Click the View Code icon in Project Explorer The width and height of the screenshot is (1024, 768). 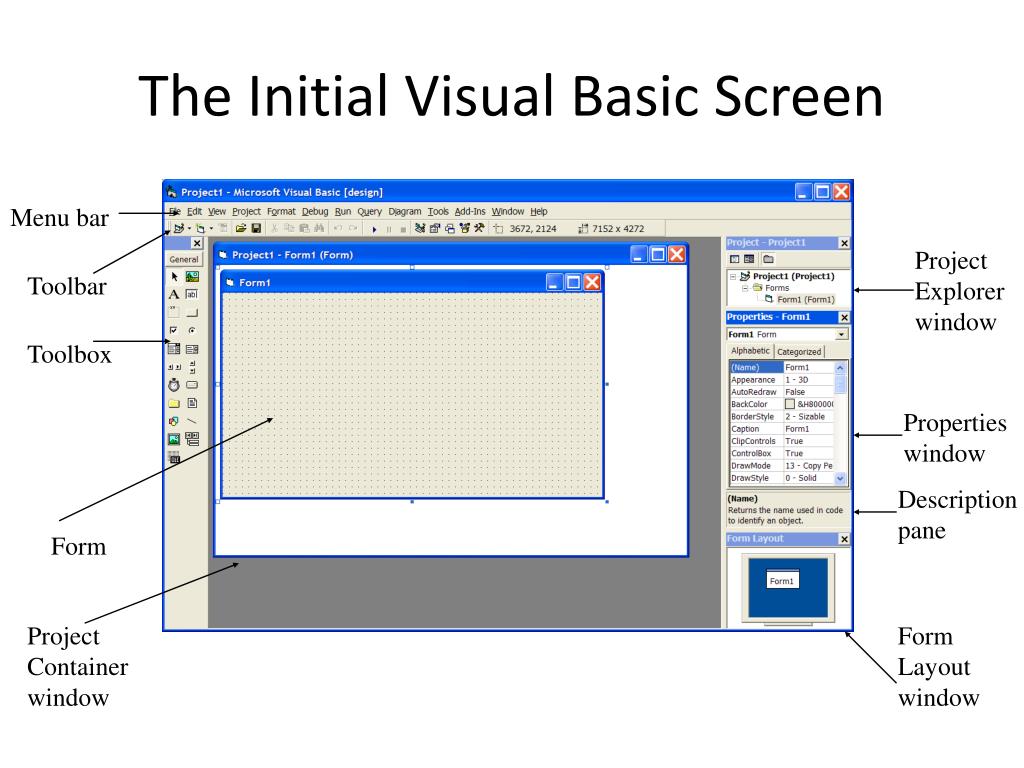pos(735,259)
